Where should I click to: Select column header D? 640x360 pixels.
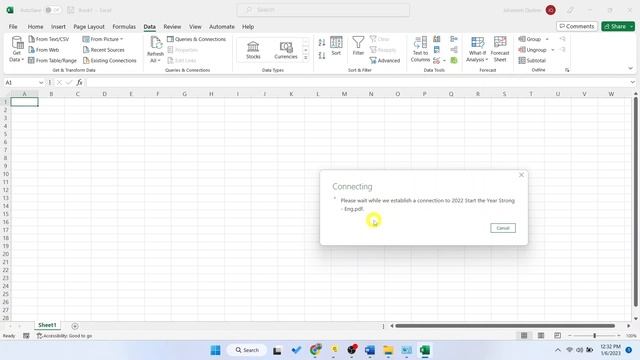click(x=104, y=94)
